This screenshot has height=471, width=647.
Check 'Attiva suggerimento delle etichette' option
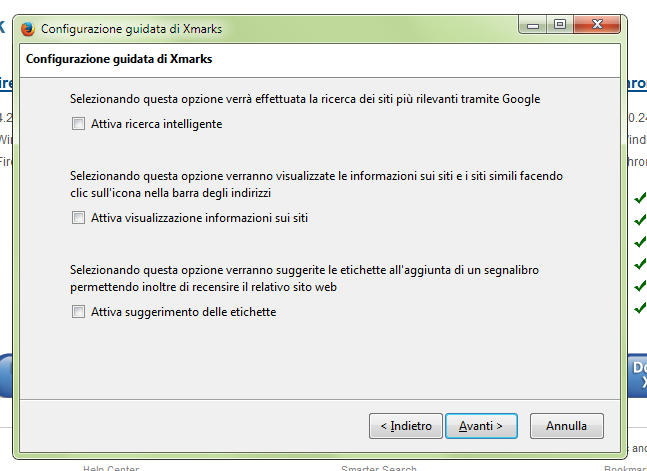[78, 312]
